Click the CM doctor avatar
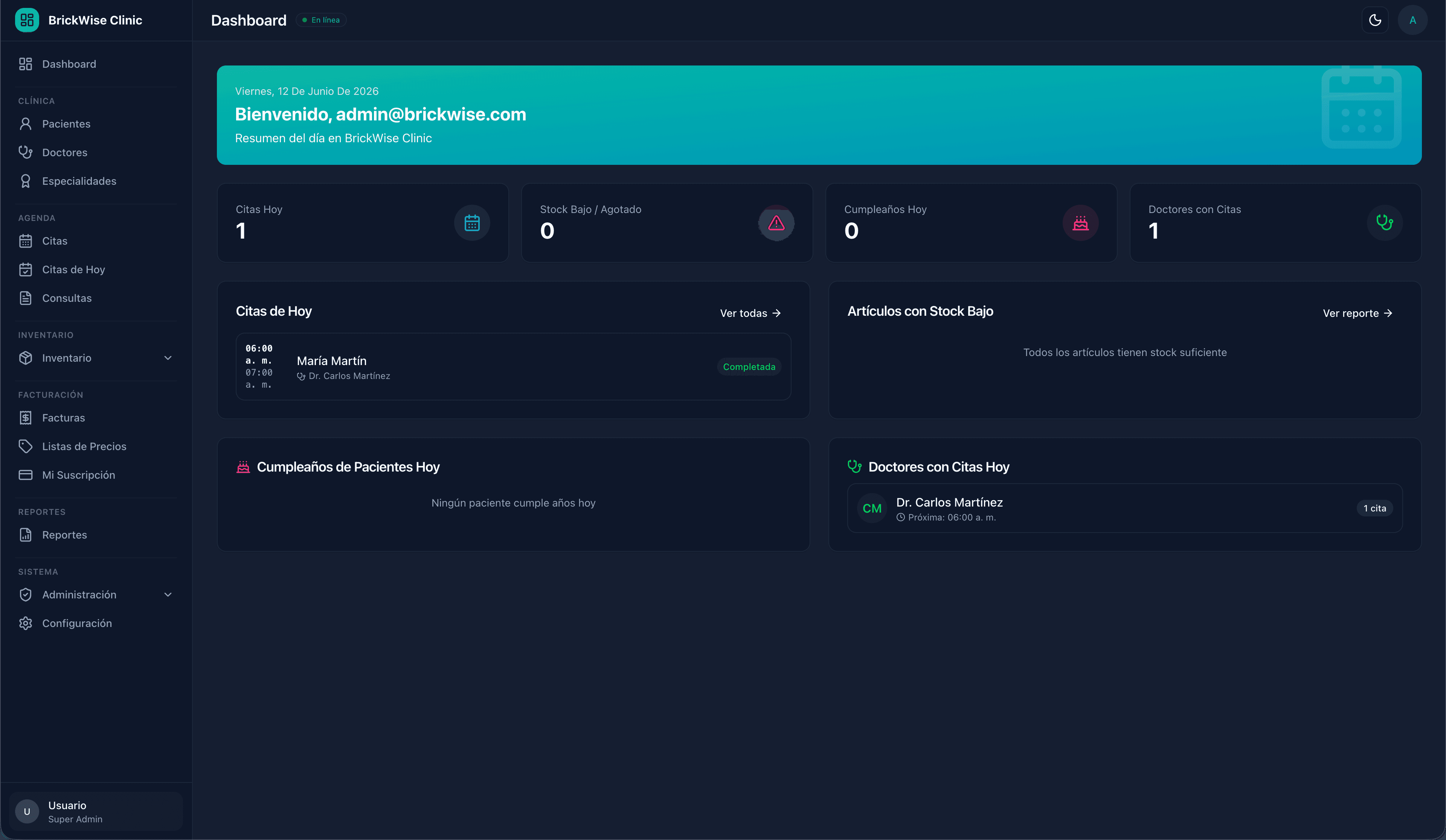 point(872,508)
